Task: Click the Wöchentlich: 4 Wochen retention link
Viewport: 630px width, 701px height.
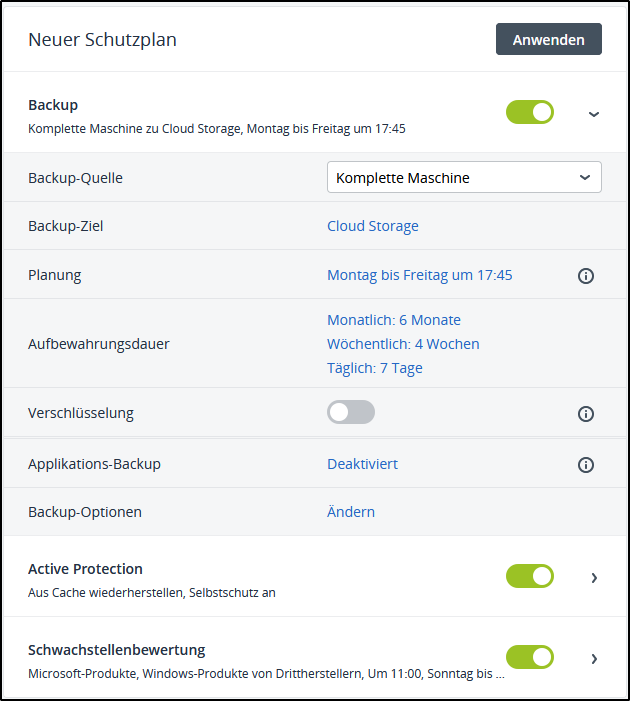Action: pos(403,344)
